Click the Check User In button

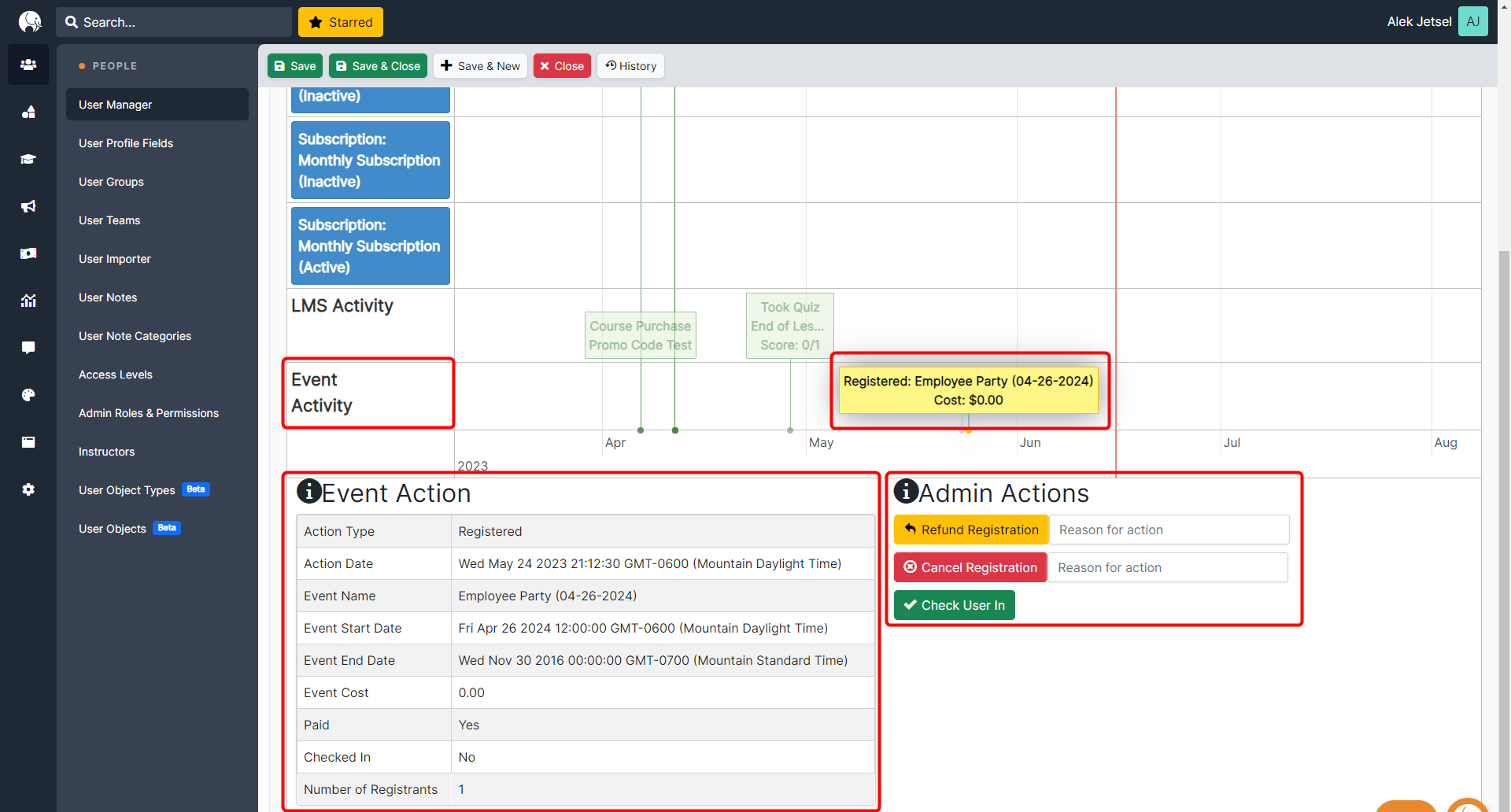coord(954,605)
